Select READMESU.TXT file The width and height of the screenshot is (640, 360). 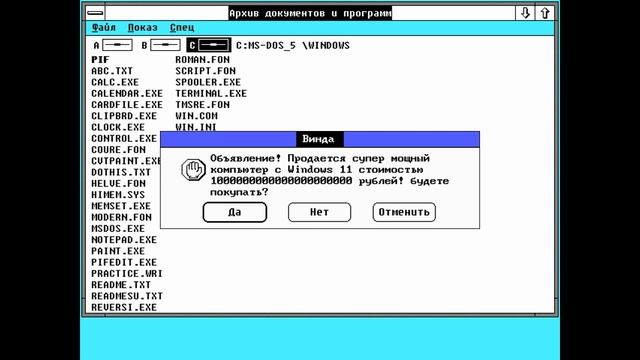(x=127, y=296)
